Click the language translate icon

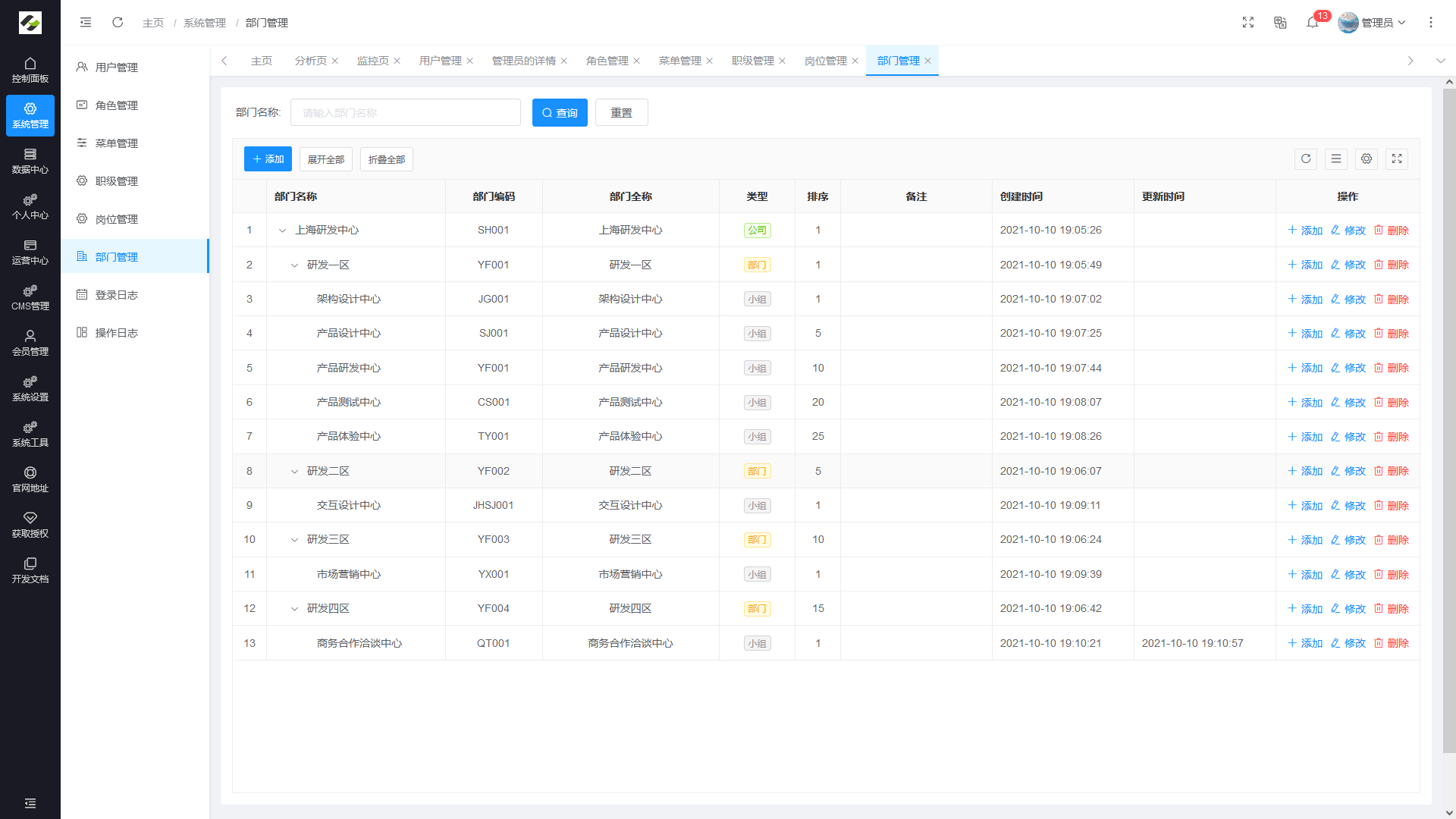(1280, 23)
